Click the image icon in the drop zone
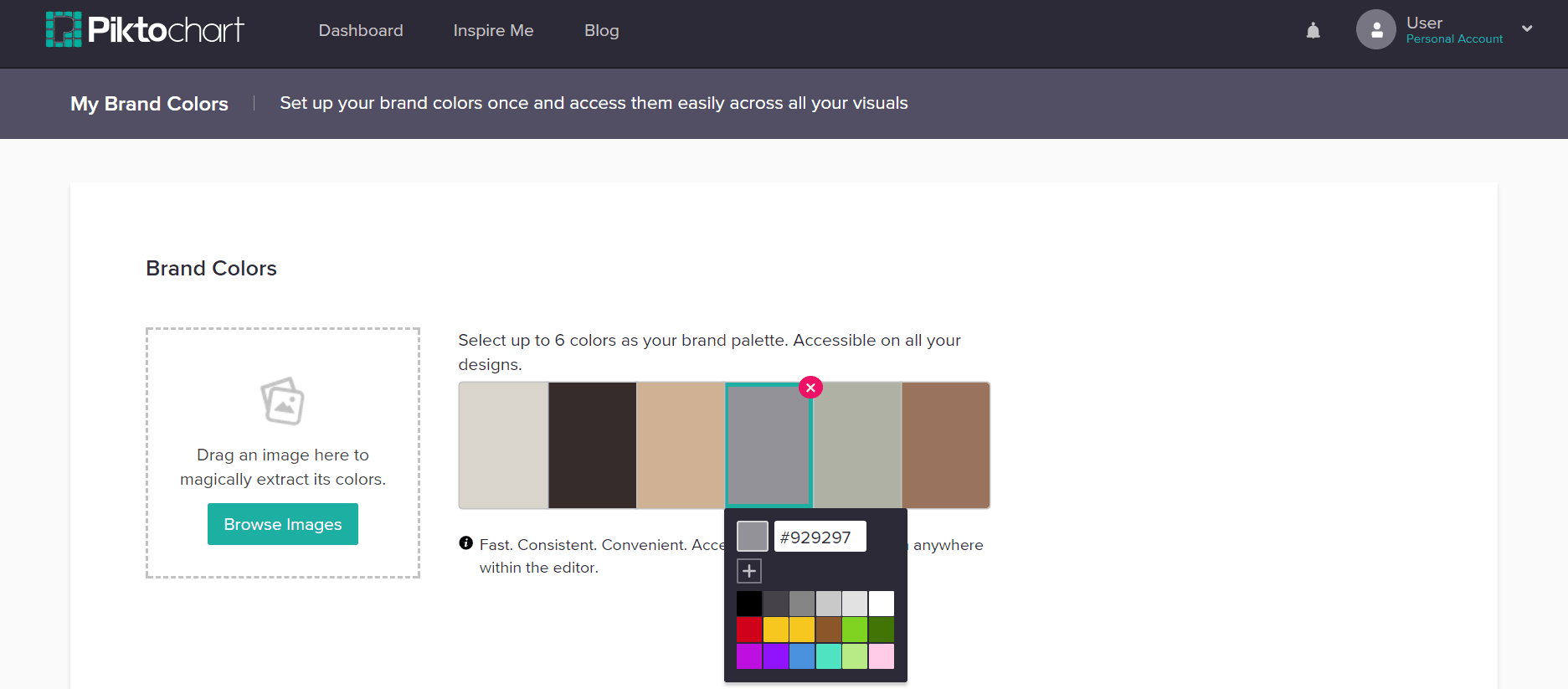Image resolution: width=1568 pixels, height=689 pixels. pos(282,401)
